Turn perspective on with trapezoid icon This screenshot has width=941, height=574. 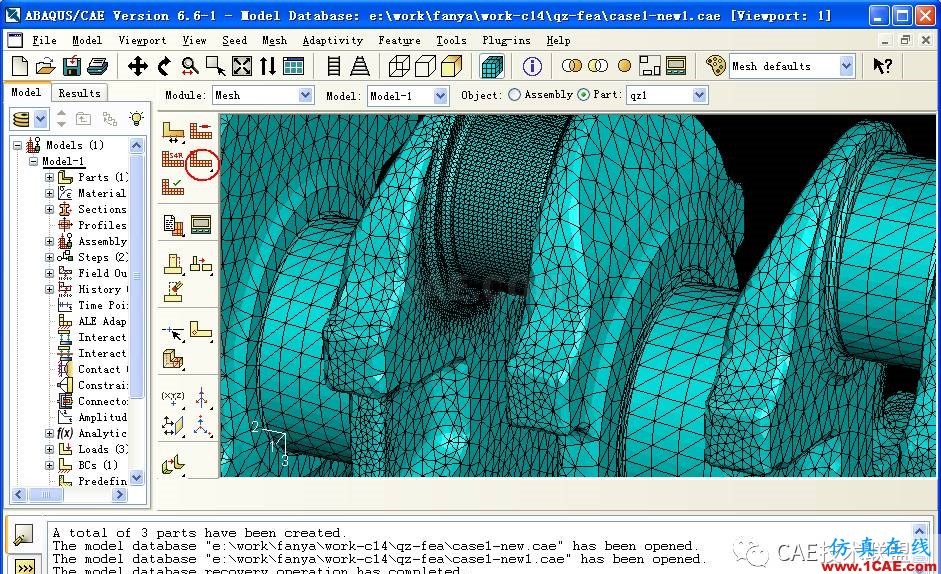(x=360, y=66)
